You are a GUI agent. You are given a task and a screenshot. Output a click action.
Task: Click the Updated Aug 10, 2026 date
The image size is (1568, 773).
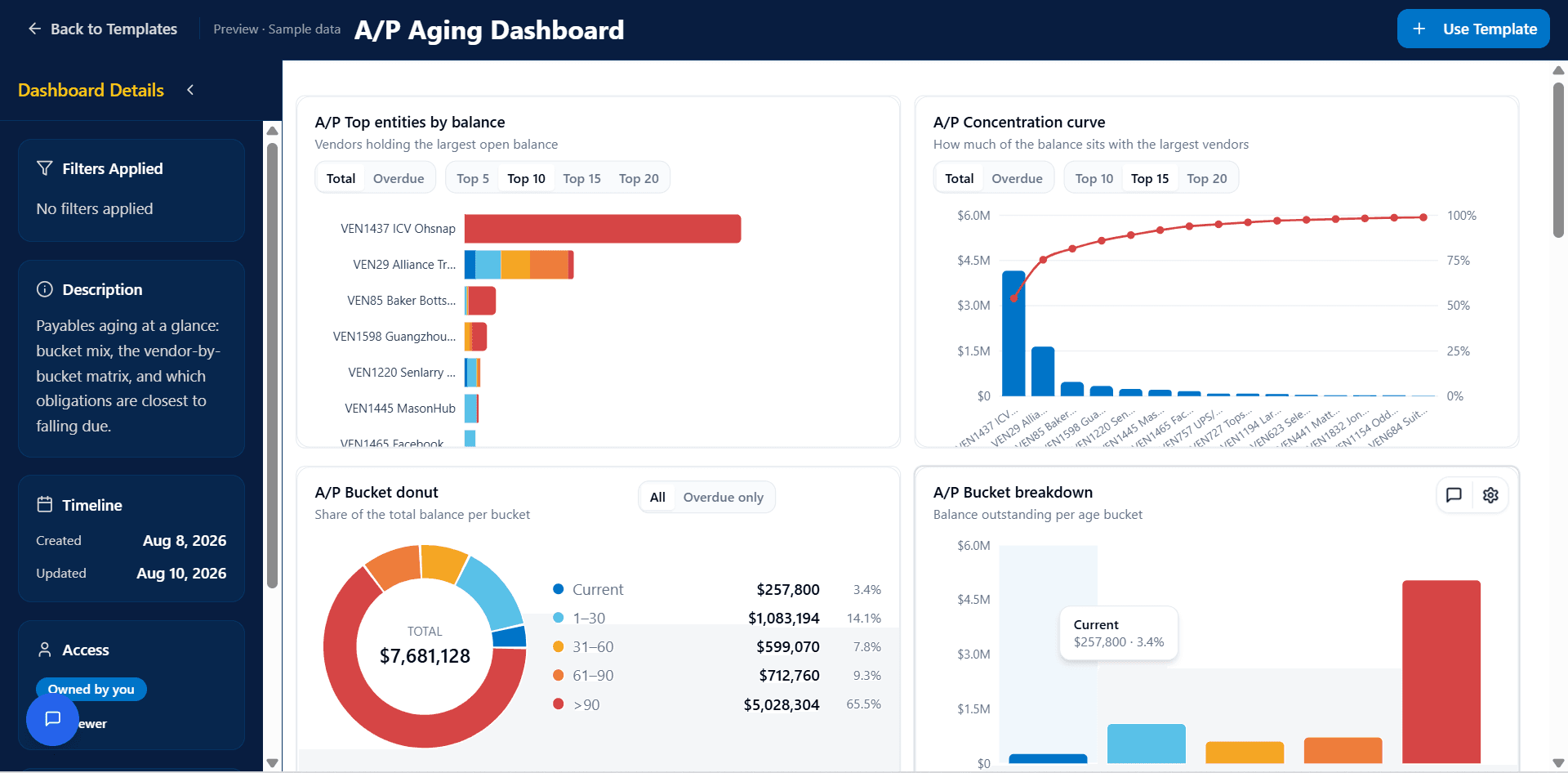(181, 573)
